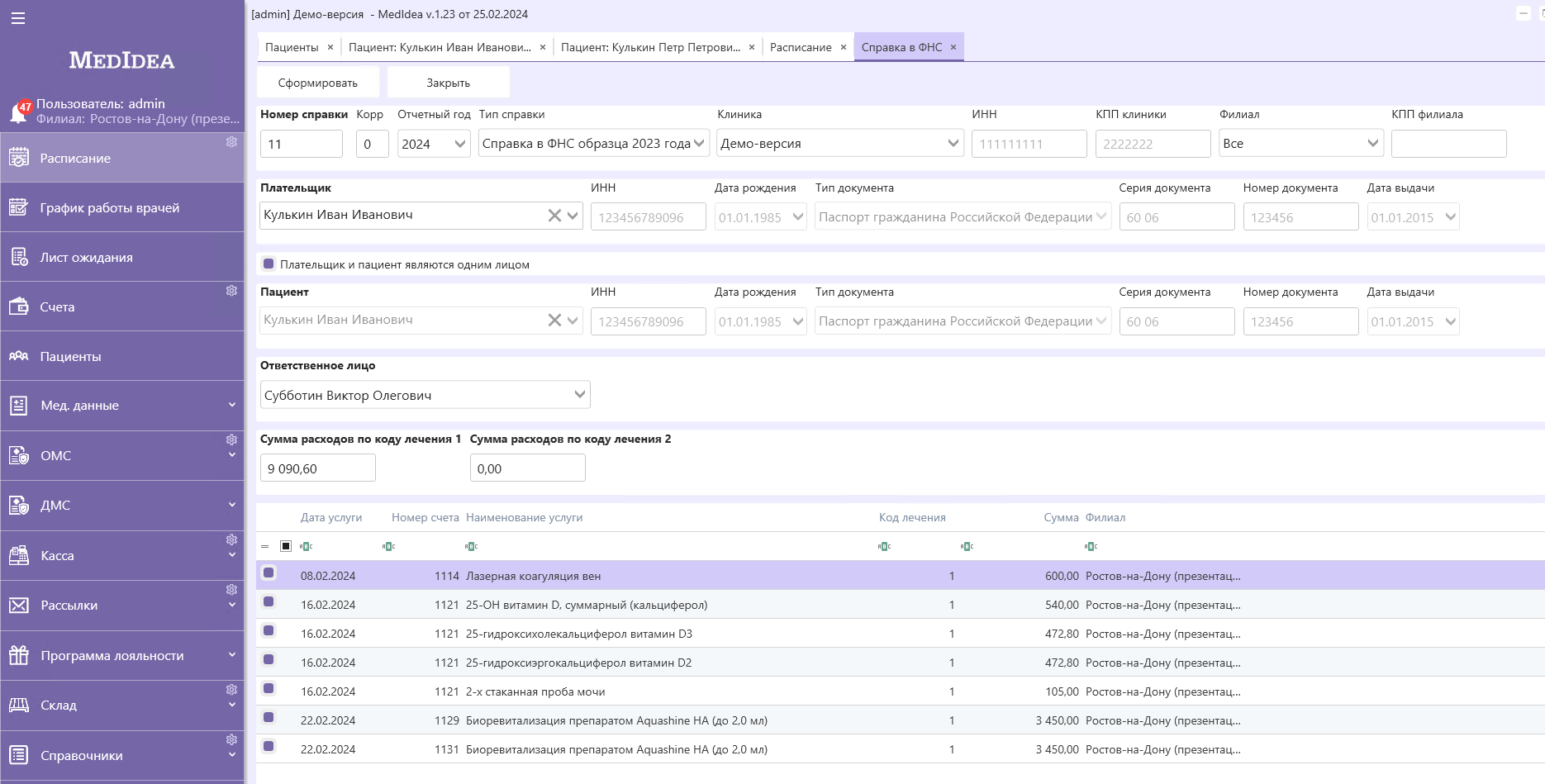Screen dimensions: 1545x784
Task: Toggle checkbox for 2-х стаканная проба мочи row
Action: point(269,688)
